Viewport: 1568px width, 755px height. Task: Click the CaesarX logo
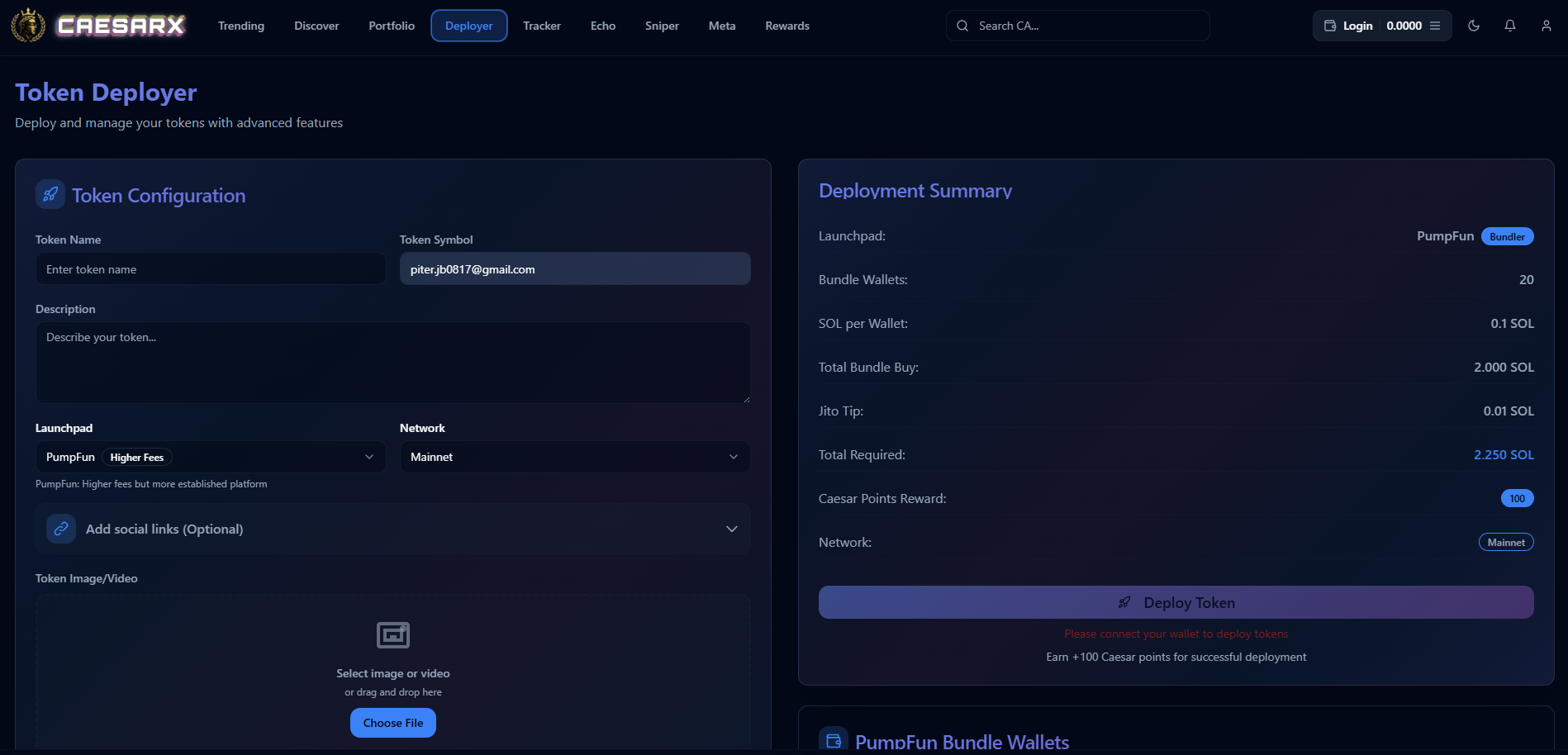tap(99, 25)
